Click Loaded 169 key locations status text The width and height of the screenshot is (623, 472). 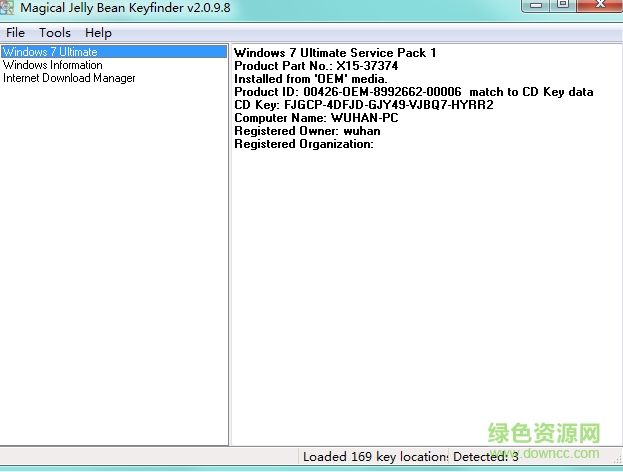point(375,457)
